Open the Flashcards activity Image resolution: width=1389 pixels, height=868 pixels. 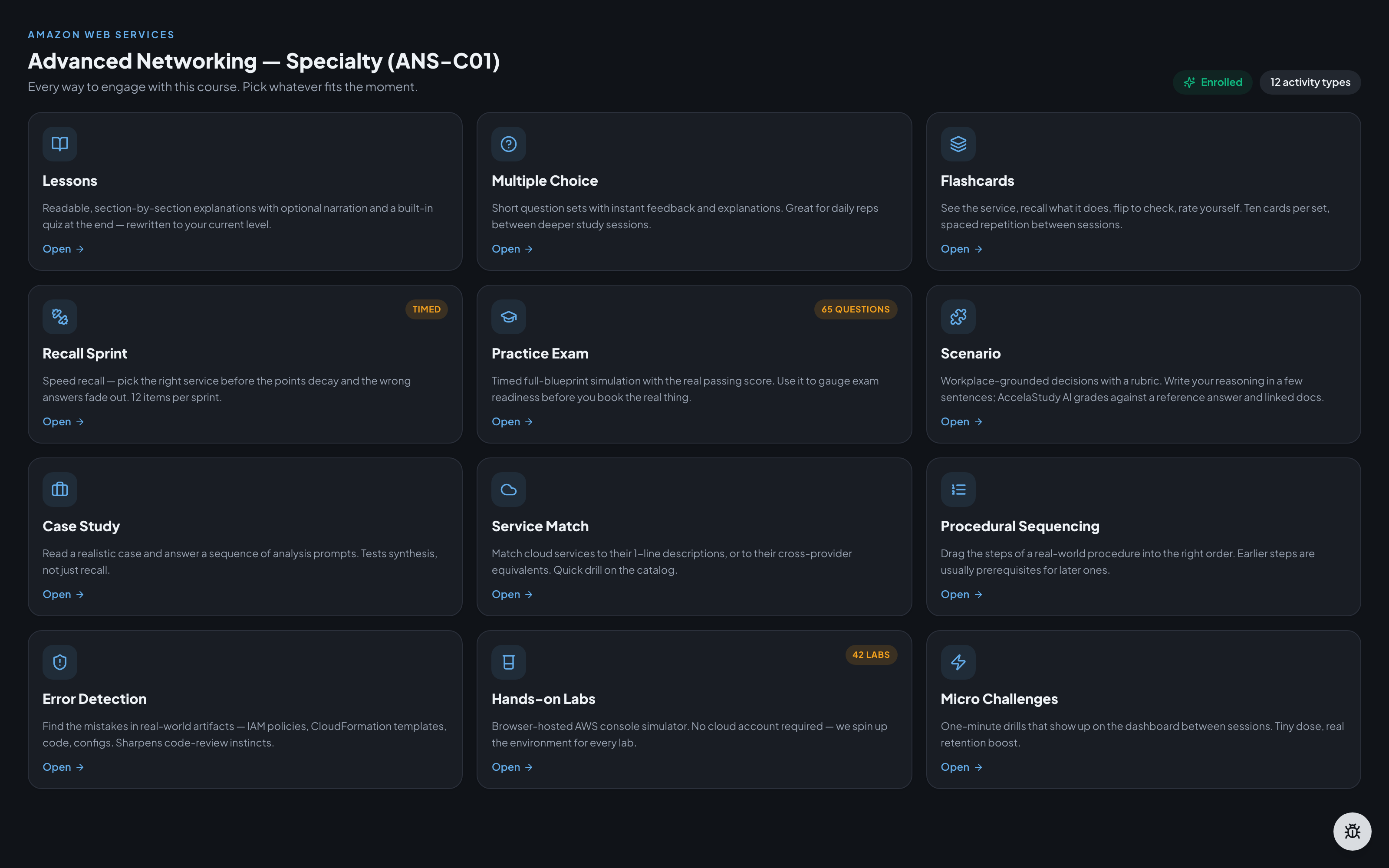[961, 249]
